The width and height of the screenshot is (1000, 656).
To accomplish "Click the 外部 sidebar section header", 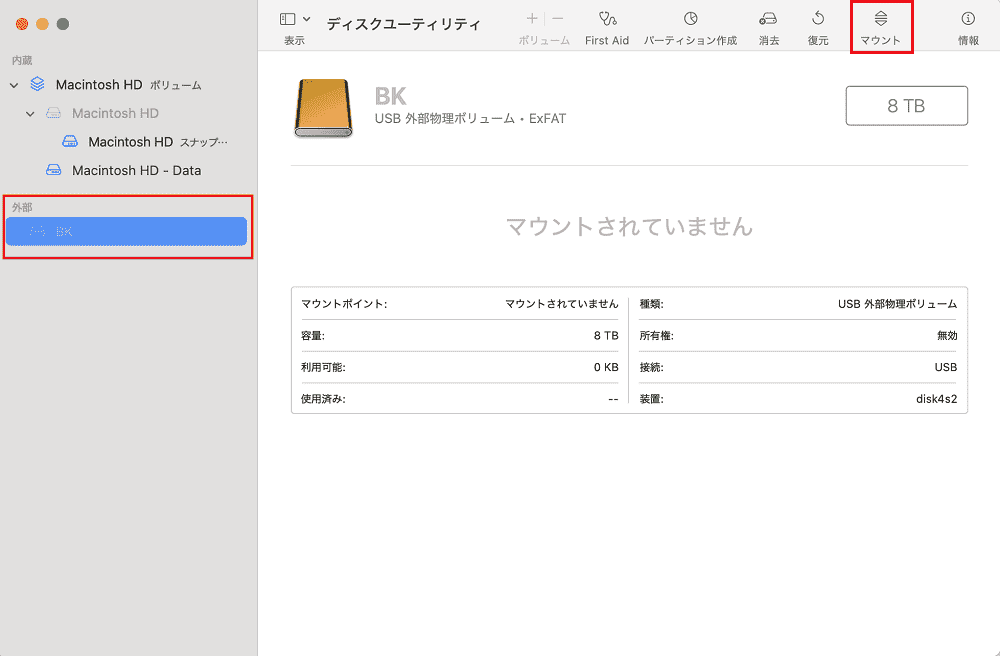I will [22, 207].
